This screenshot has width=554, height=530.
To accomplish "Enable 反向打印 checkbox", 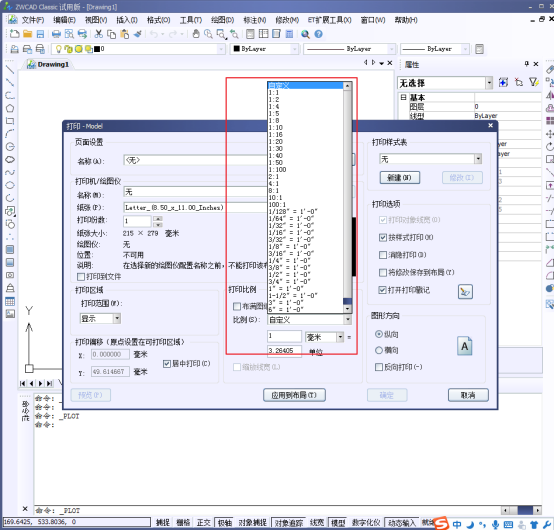I will tap(379, 367).
